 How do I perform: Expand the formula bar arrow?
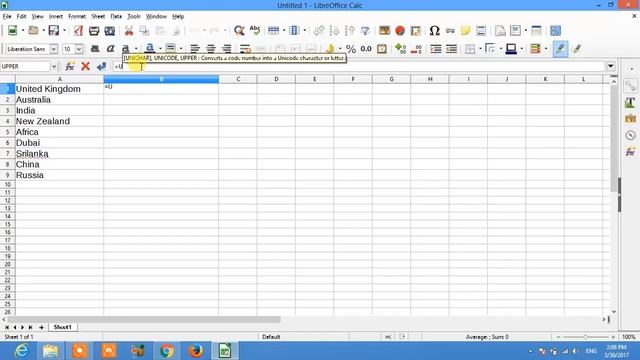pyautogui.click(x=611, y=66)
